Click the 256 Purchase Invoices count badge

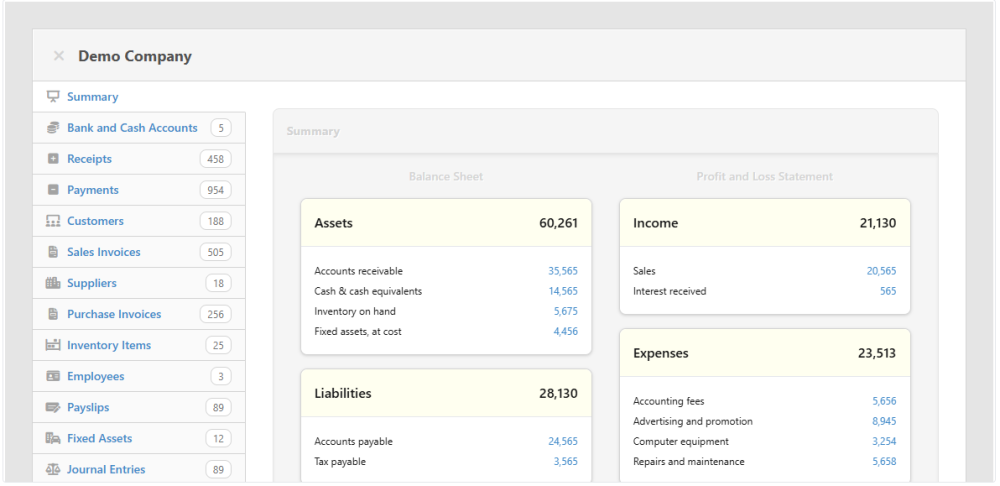tap(216, 314)
